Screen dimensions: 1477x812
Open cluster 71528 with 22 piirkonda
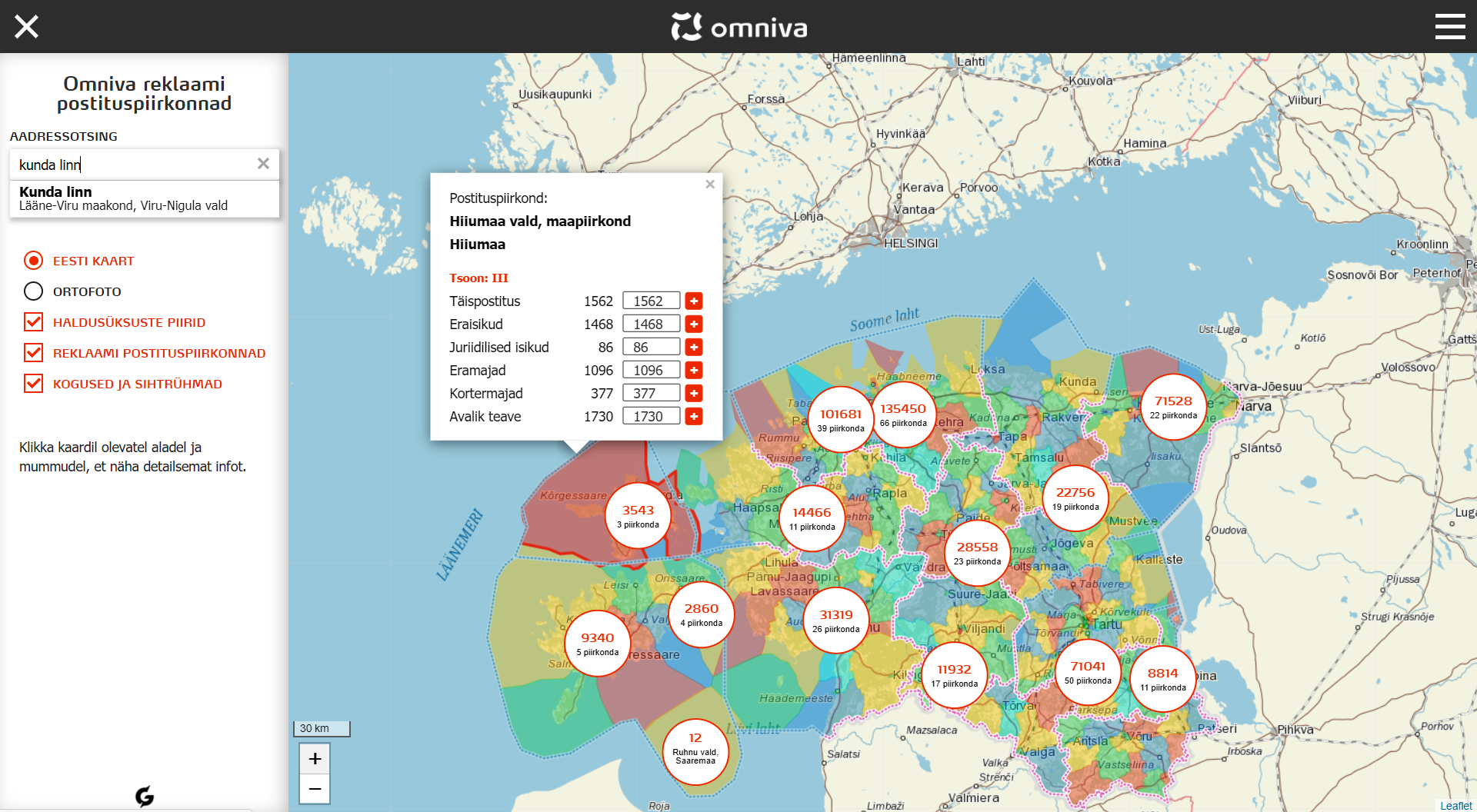pyautogui.click(x=1173, y=407)
